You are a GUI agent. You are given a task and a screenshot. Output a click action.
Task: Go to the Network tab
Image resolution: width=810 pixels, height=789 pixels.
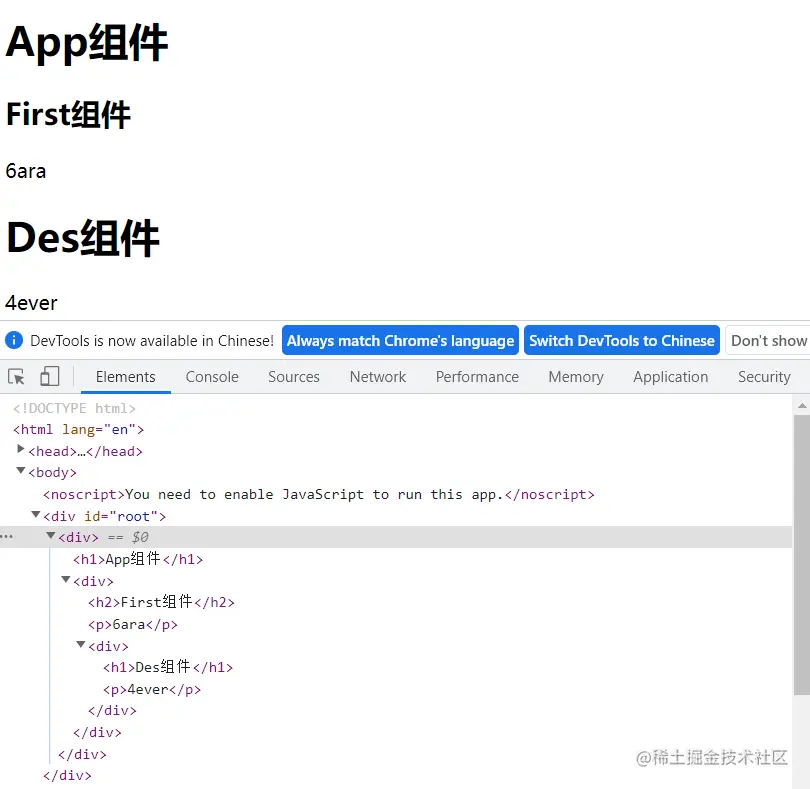point(378,377)
